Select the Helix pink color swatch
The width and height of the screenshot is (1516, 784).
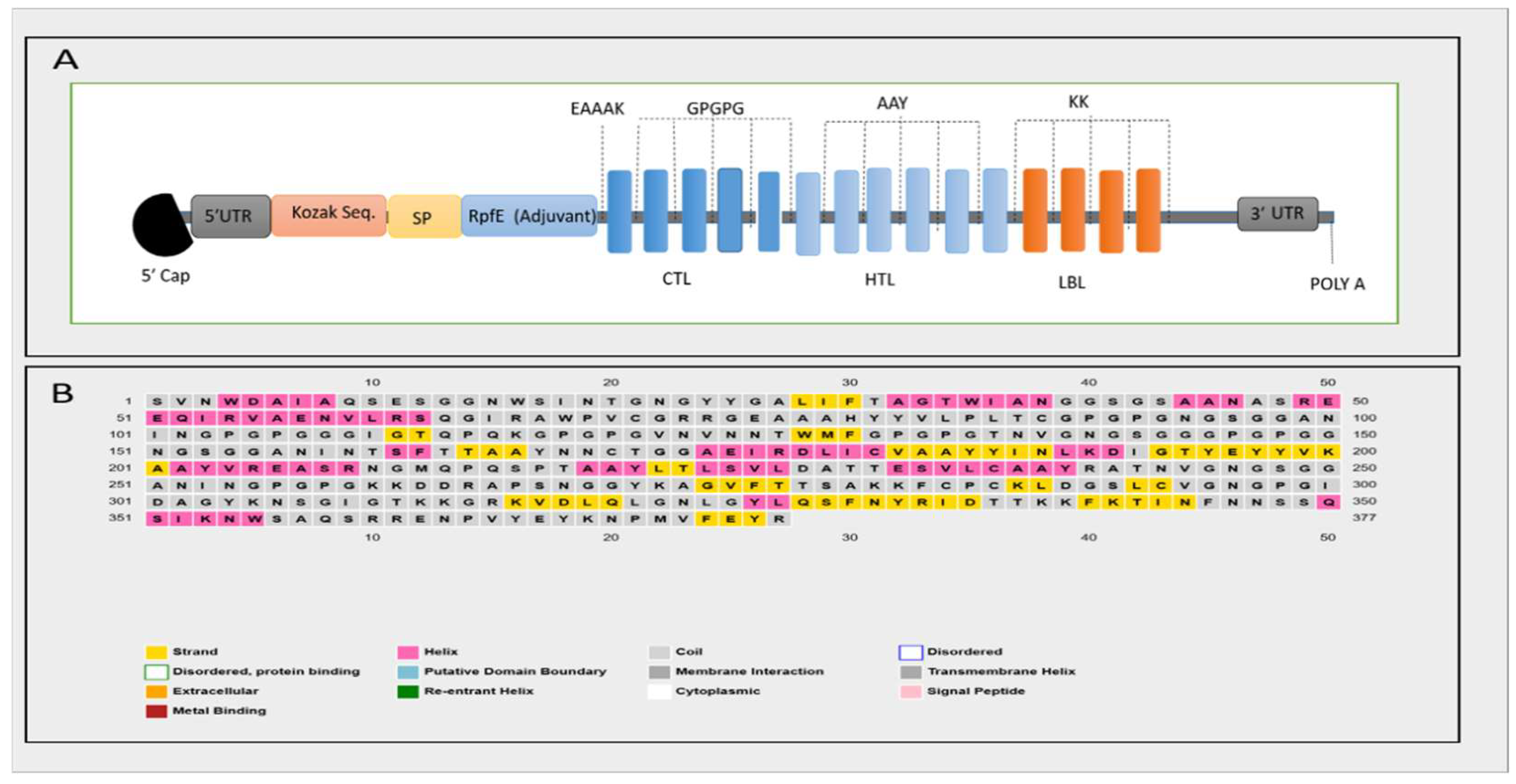pyautogui.click(x=407, y=651)
